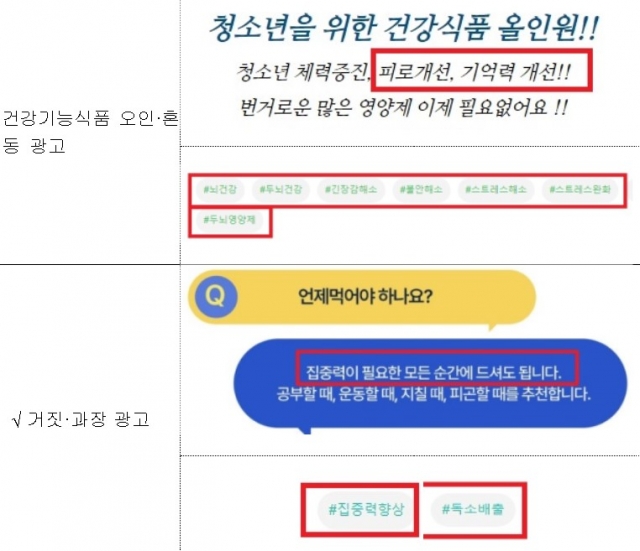The height and width of the screenshot is (551, 640).
Task: Click the blue answer speech bubble
Action: pos(430,384)
